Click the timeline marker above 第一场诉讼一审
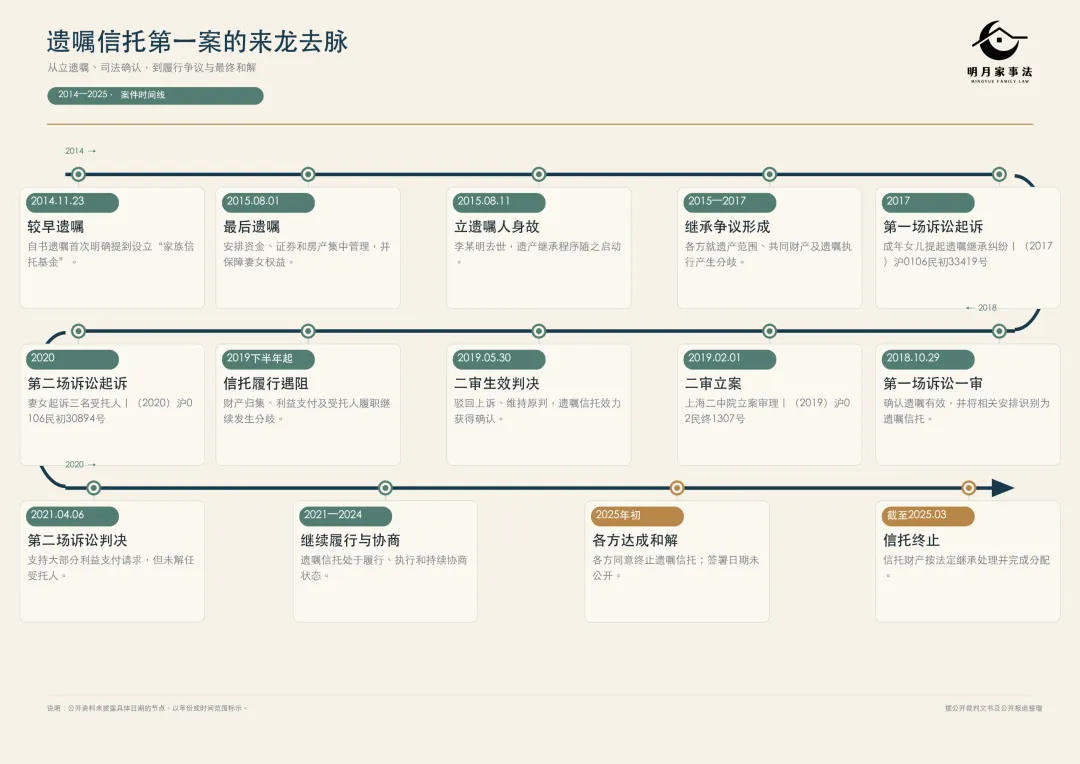 point(999,331)
